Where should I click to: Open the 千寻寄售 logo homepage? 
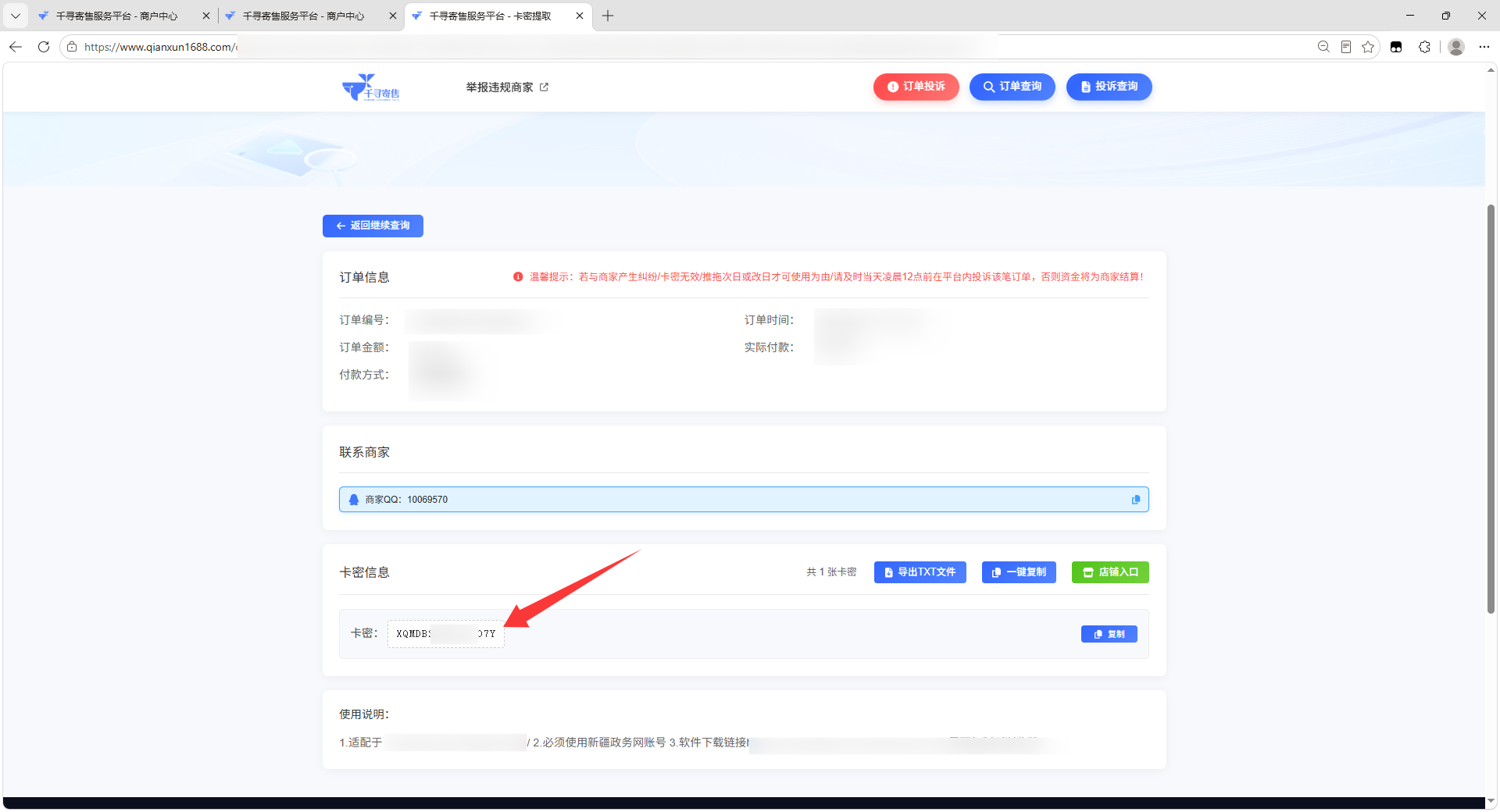[371, 87]
